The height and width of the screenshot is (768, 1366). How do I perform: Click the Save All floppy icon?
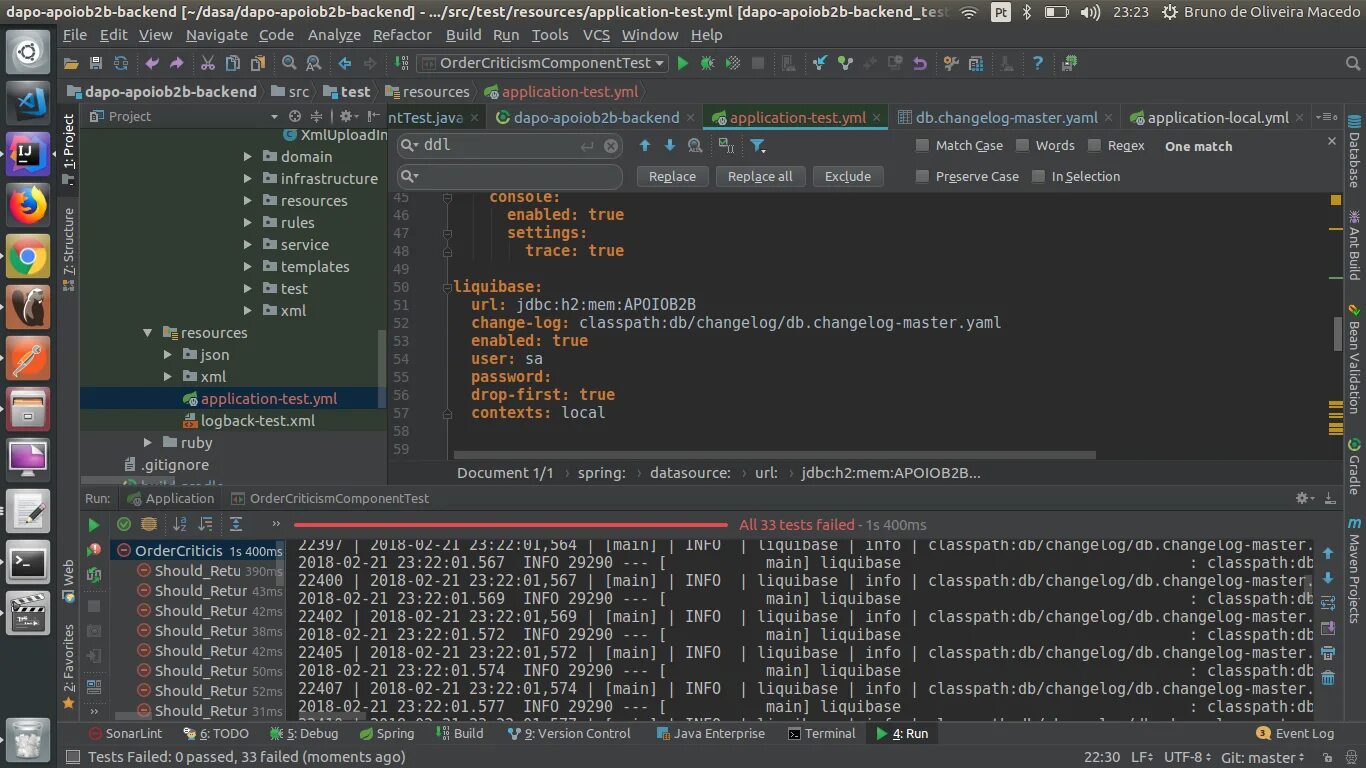pos(96,63)
